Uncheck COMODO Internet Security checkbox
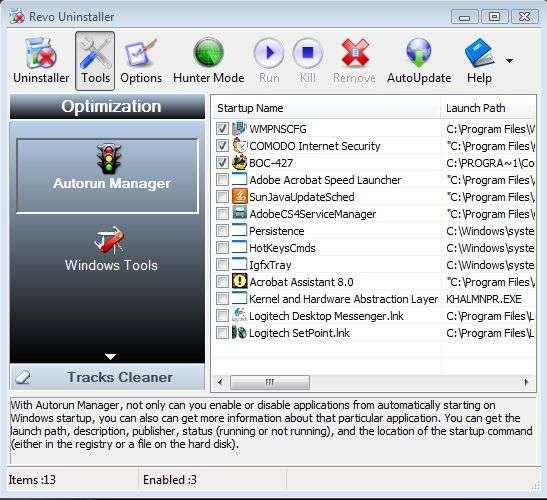 coord(222,145)
